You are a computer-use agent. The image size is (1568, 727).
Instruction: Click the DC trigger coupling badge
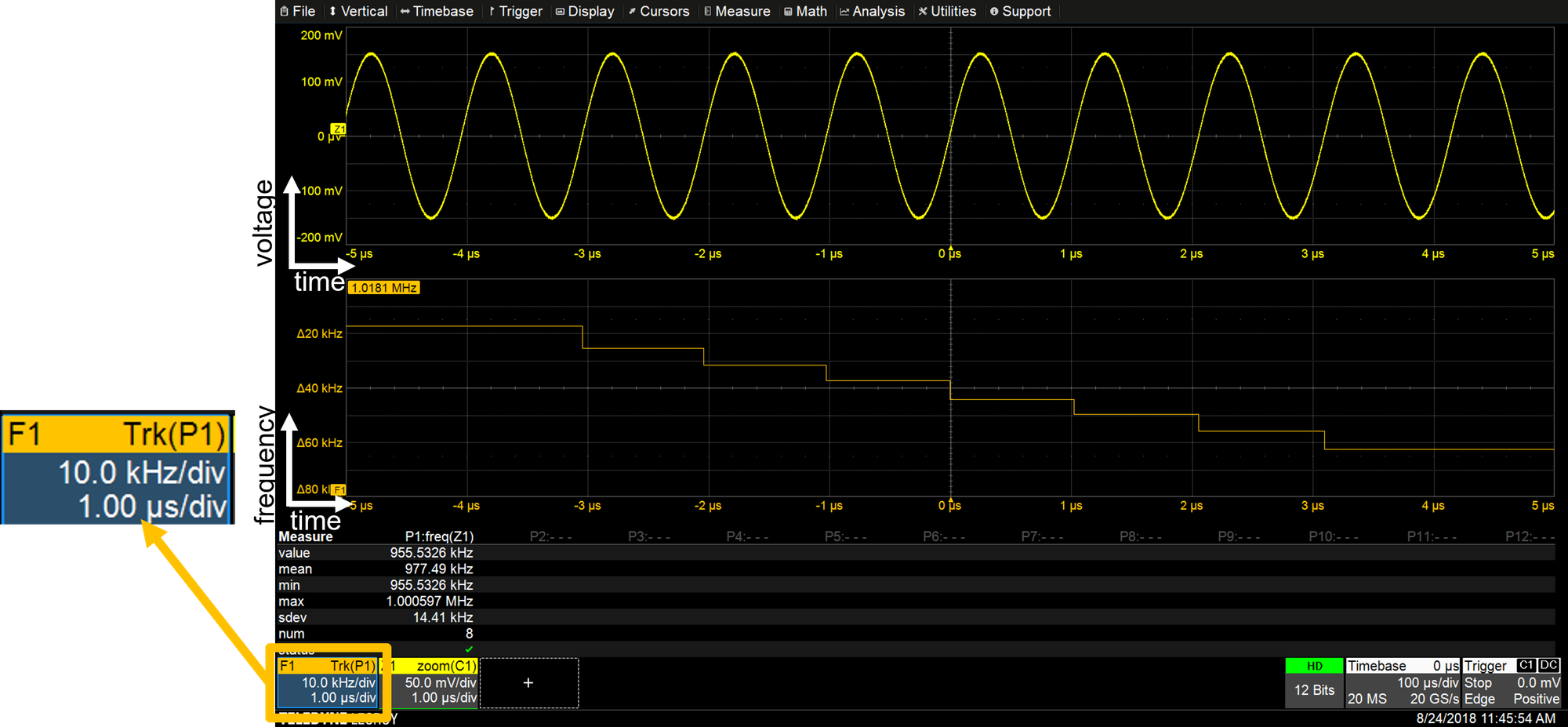click(x=1549, y=666)
